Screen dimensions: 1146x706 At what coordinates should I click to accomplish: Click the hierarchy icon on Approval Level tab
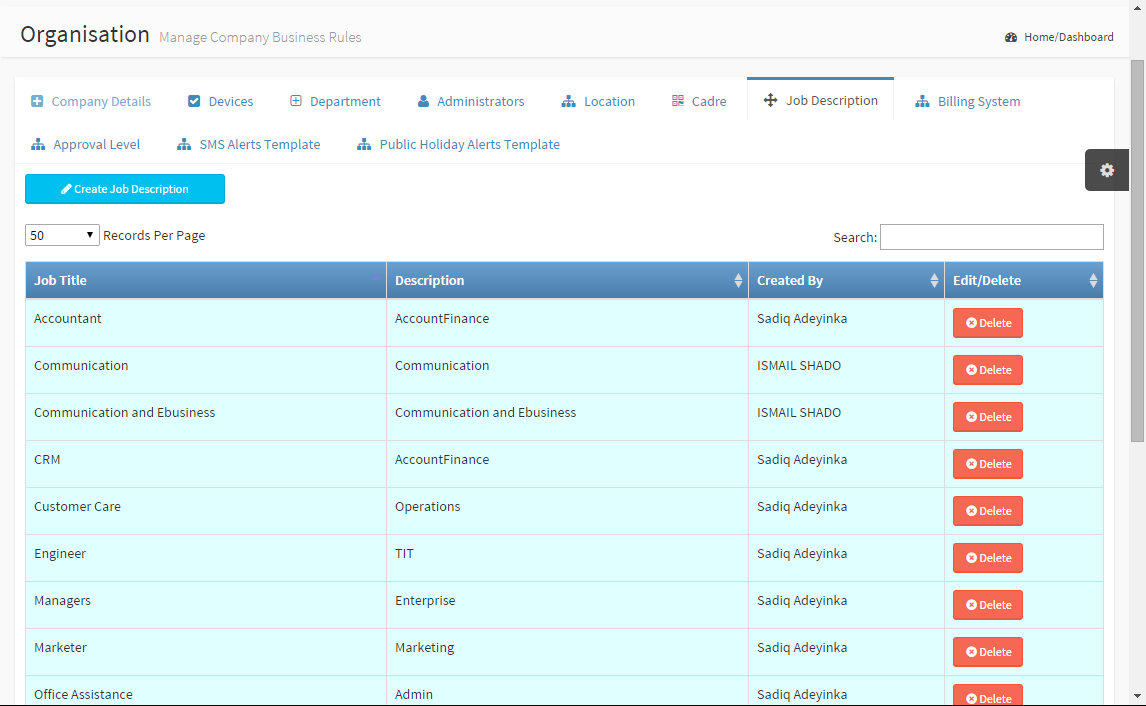(x=38, y=144)
